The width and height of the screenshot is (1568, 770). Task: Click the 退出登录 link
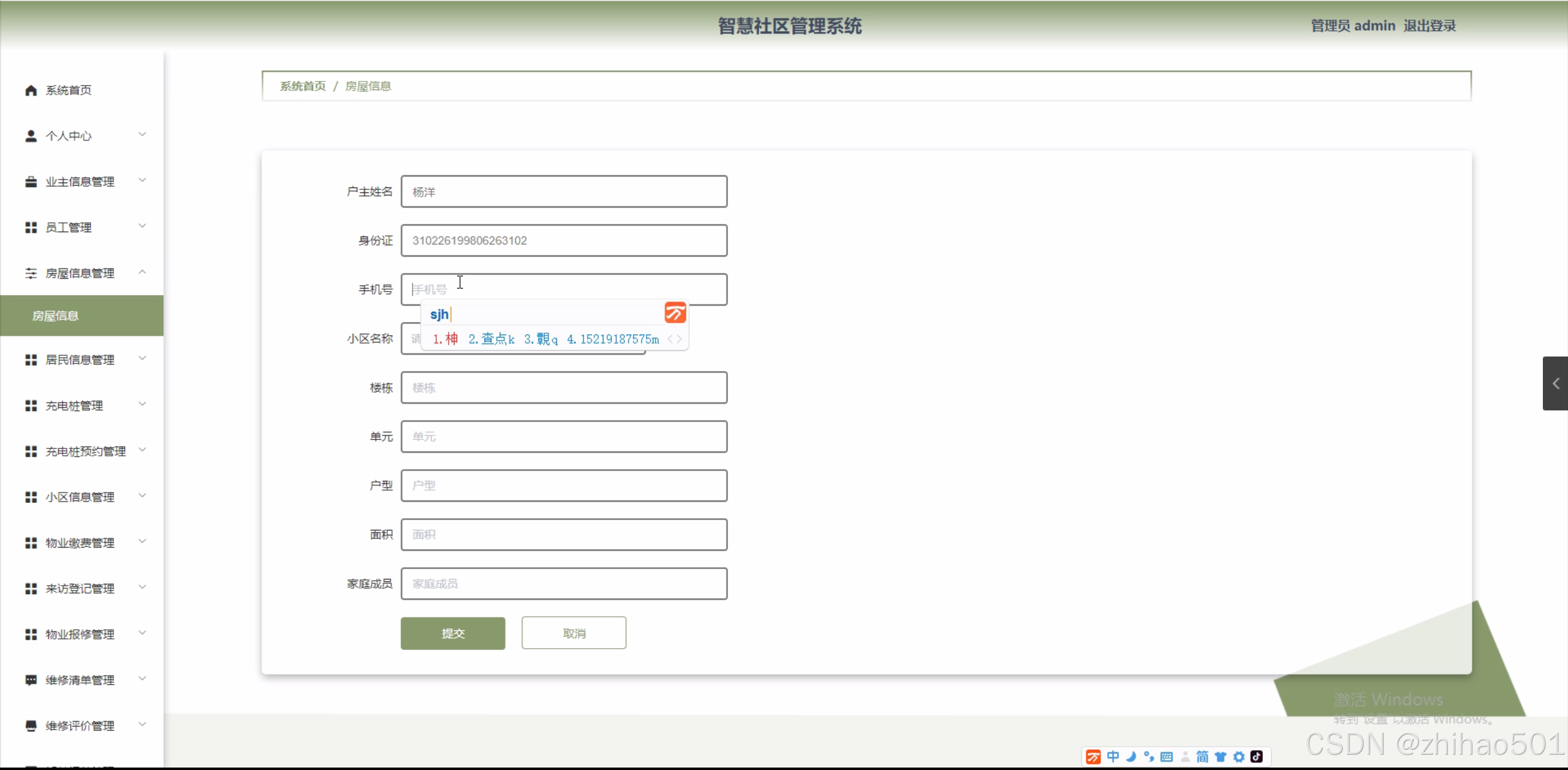click(1430, 26)
